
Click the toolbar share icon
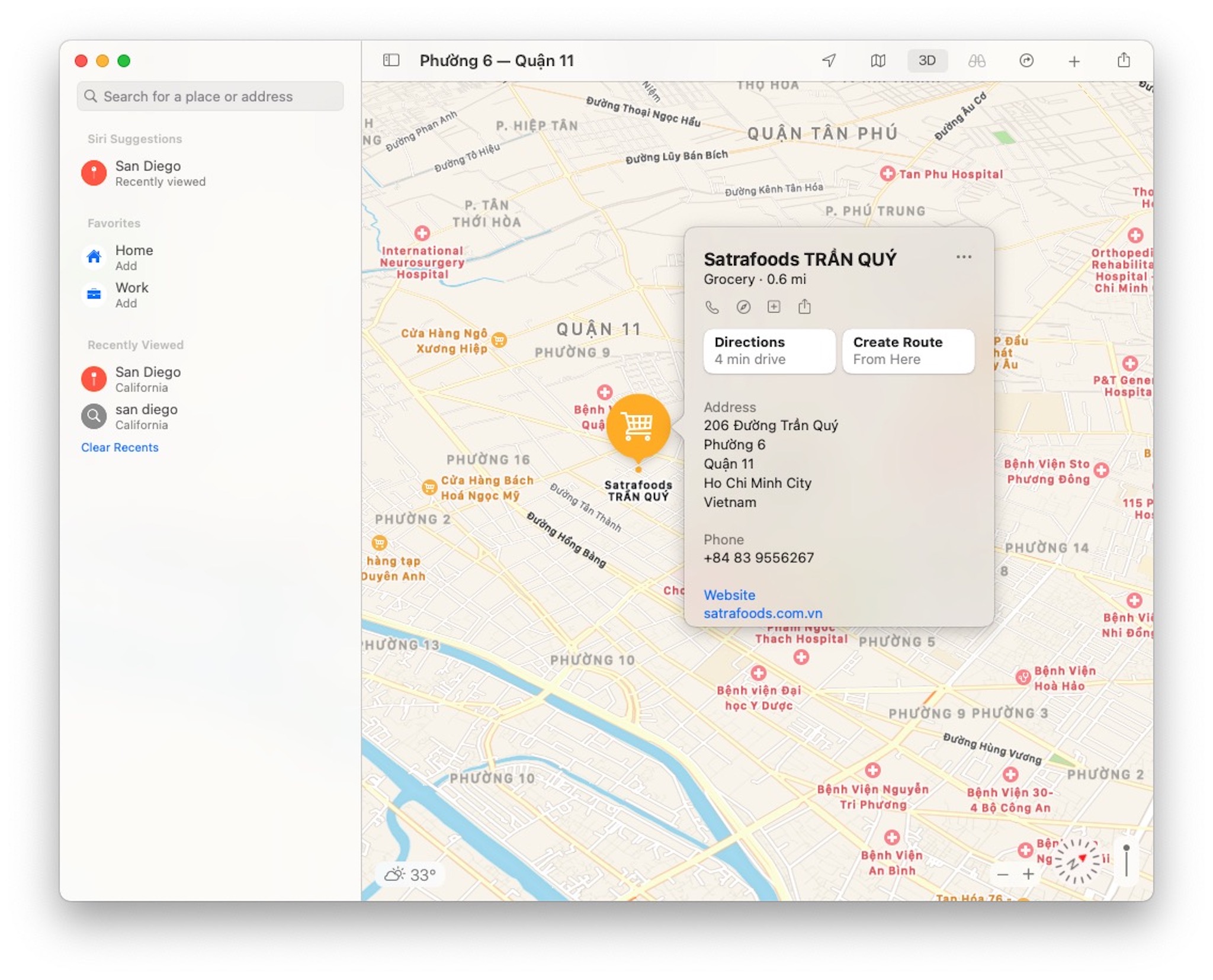point(1124,60)
